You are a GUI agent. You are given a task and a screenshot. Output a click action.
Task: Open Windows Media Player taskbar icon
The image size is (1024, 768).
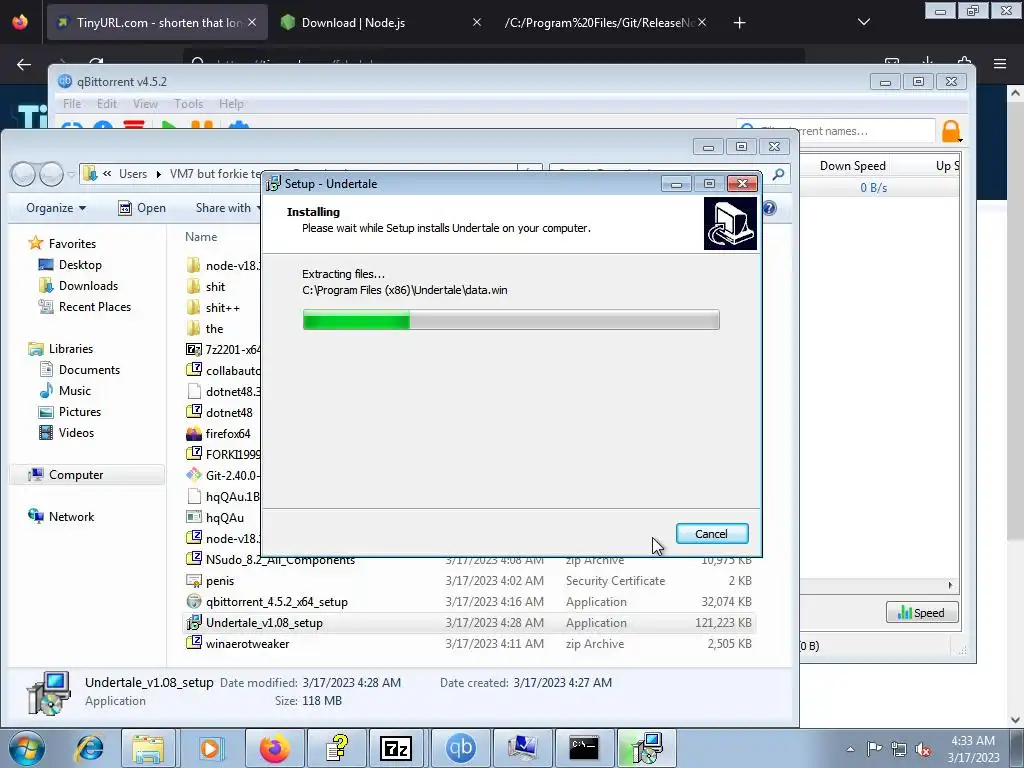click(211, 748)
